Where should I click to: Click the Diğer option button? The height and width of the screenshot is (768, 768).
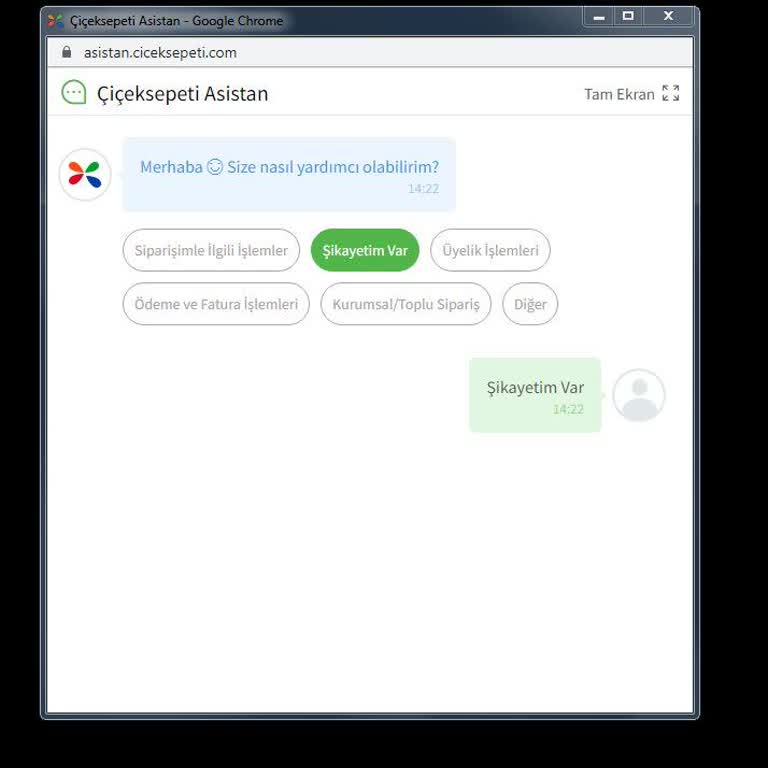click(530, 304)
